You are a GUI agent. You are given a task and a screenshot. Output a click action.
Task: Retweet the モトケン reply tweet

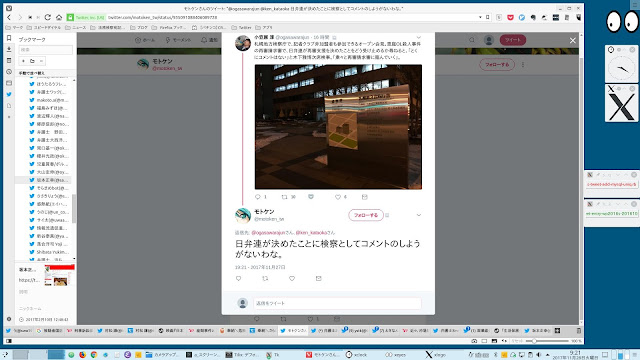point(265,278)
